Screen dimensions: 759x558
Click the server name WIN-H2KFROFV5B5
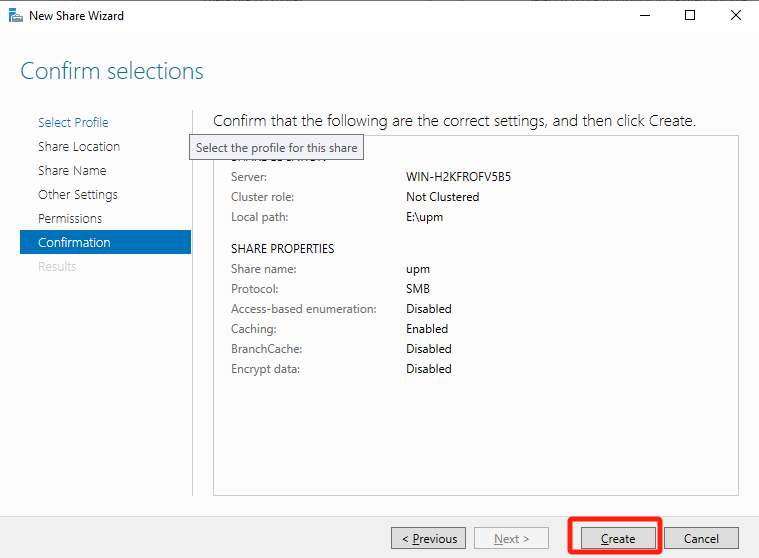tap(465, 177)
